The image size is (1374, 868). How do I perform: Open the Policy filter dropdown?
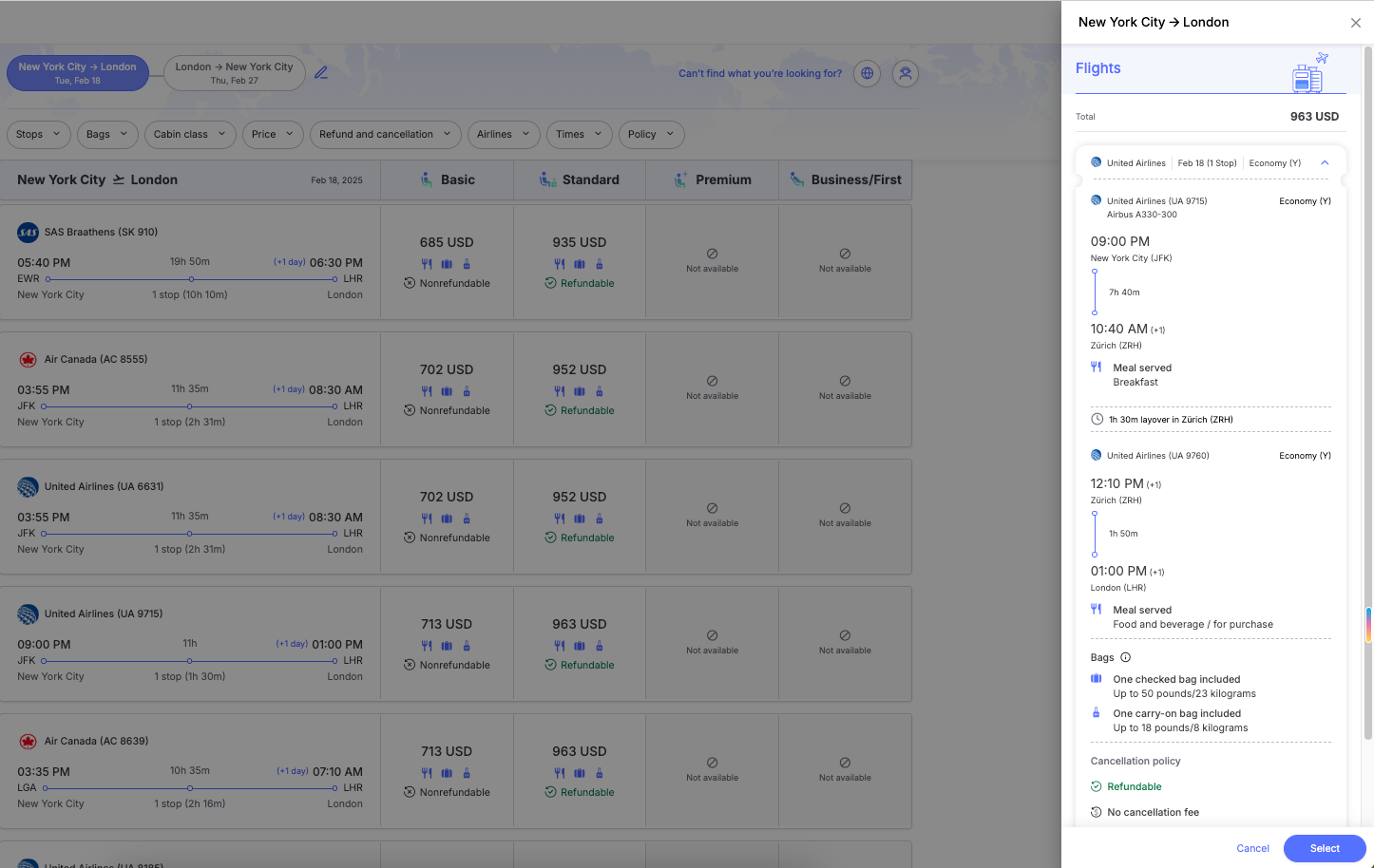[x=652, y=134]
